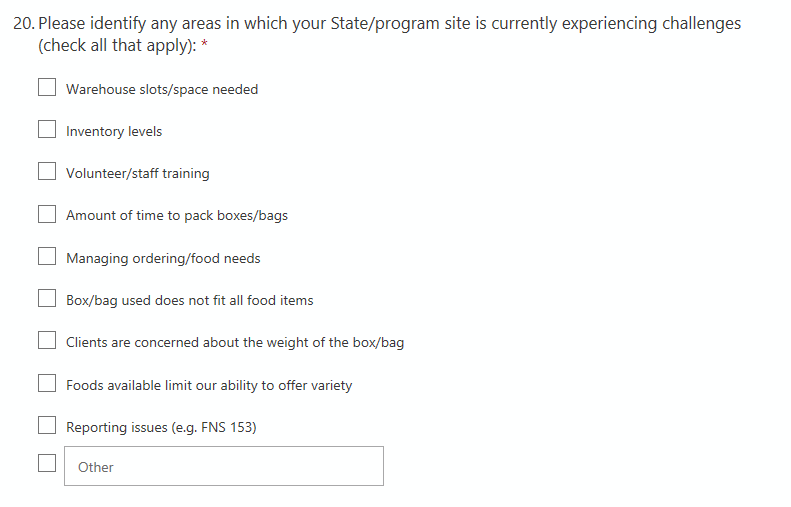Check the Warehouse slots/space needed checkbox
Image resolution: width=791 pixels, height=507 pixels.
(47, 88)
